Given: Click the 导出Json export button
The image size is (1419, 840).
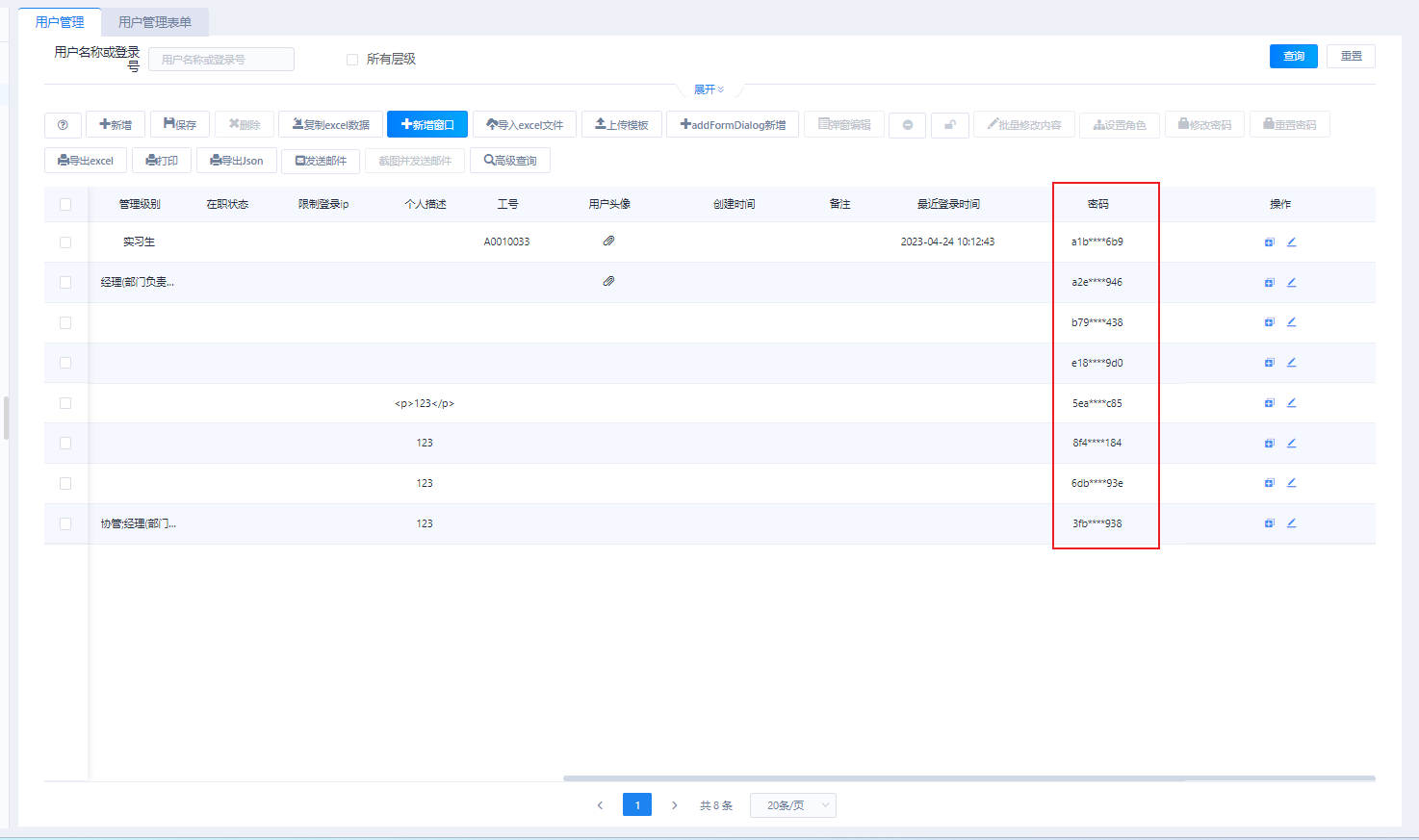Looking at the screenshot, I should (237, 161).
